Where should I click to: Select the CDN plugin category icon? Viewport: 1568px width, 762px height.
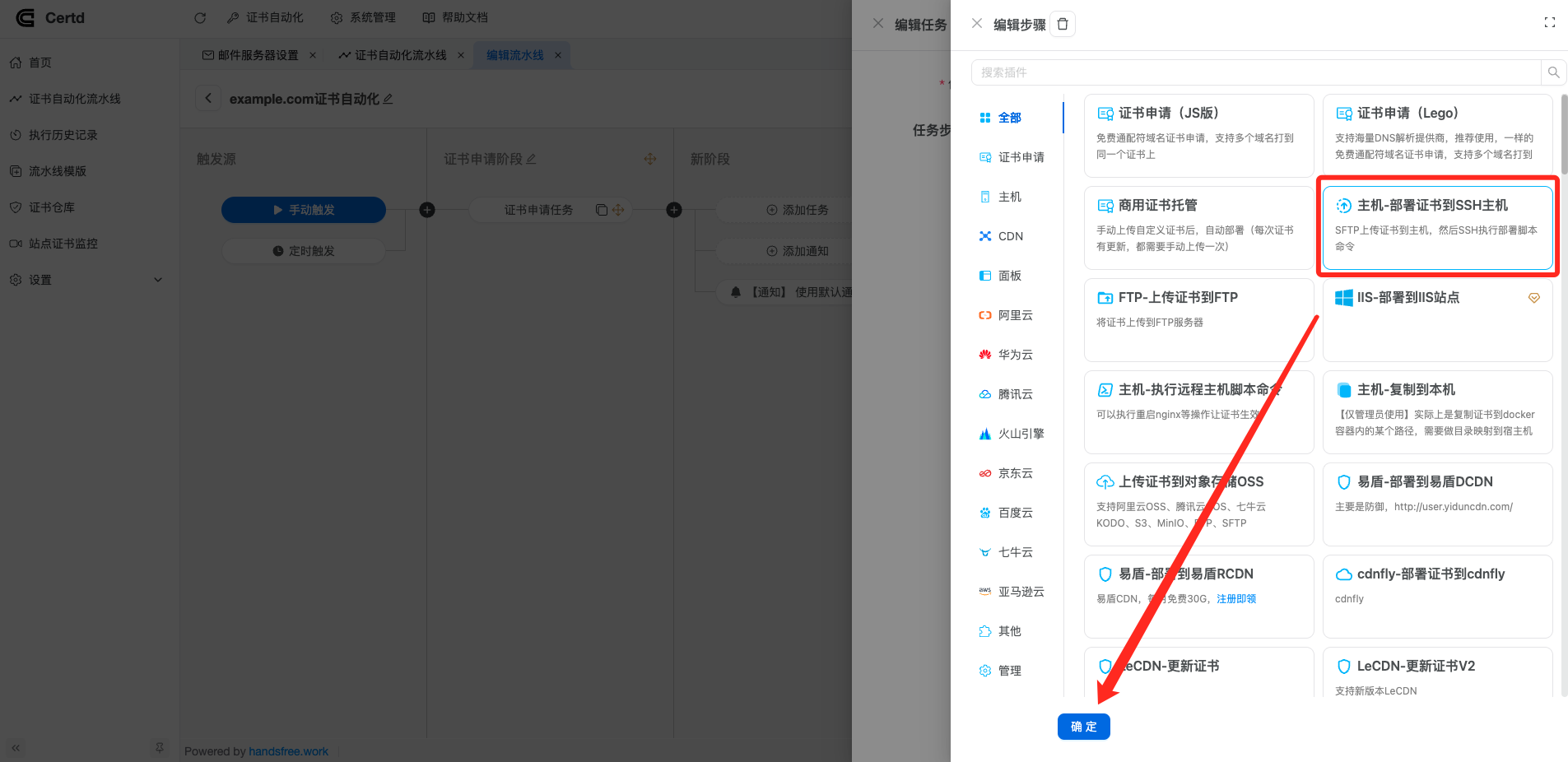coord(985,236)
